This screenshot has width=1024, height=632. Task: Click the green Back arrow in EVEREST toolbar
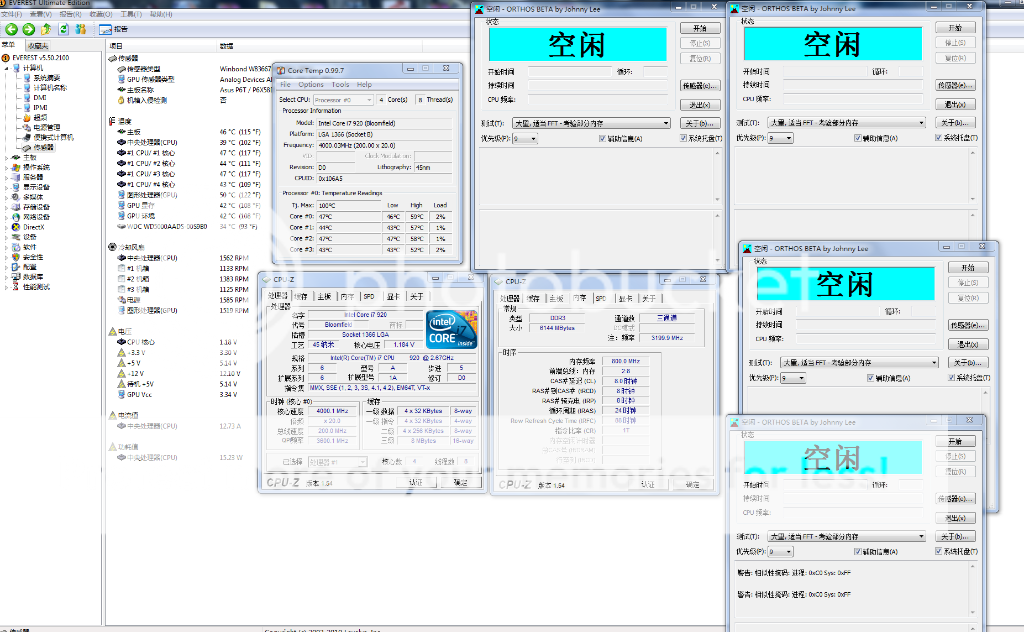pos(12,30)
